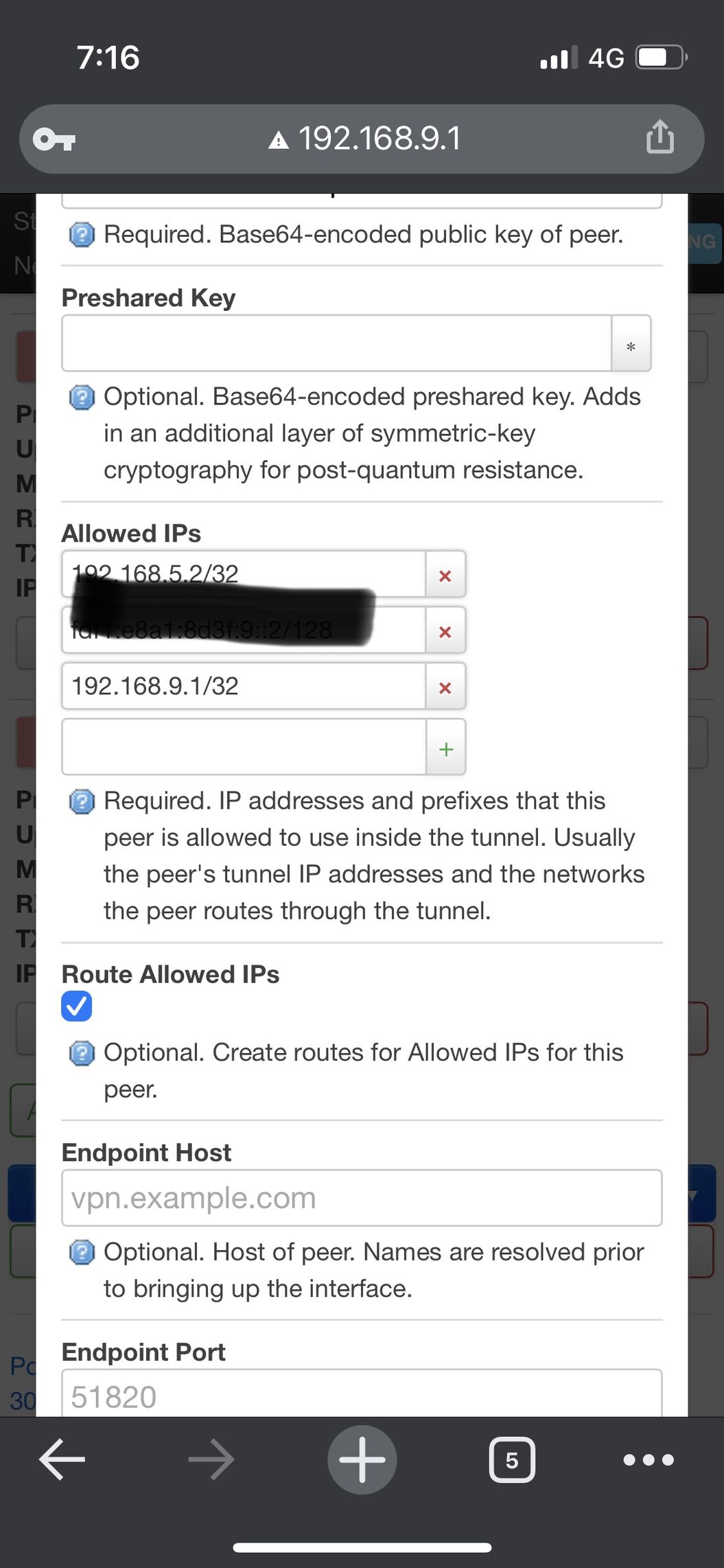The image size is (724, 1568).
Task: Reveal preshared key with asterisk button
Action: click(631, 345)
